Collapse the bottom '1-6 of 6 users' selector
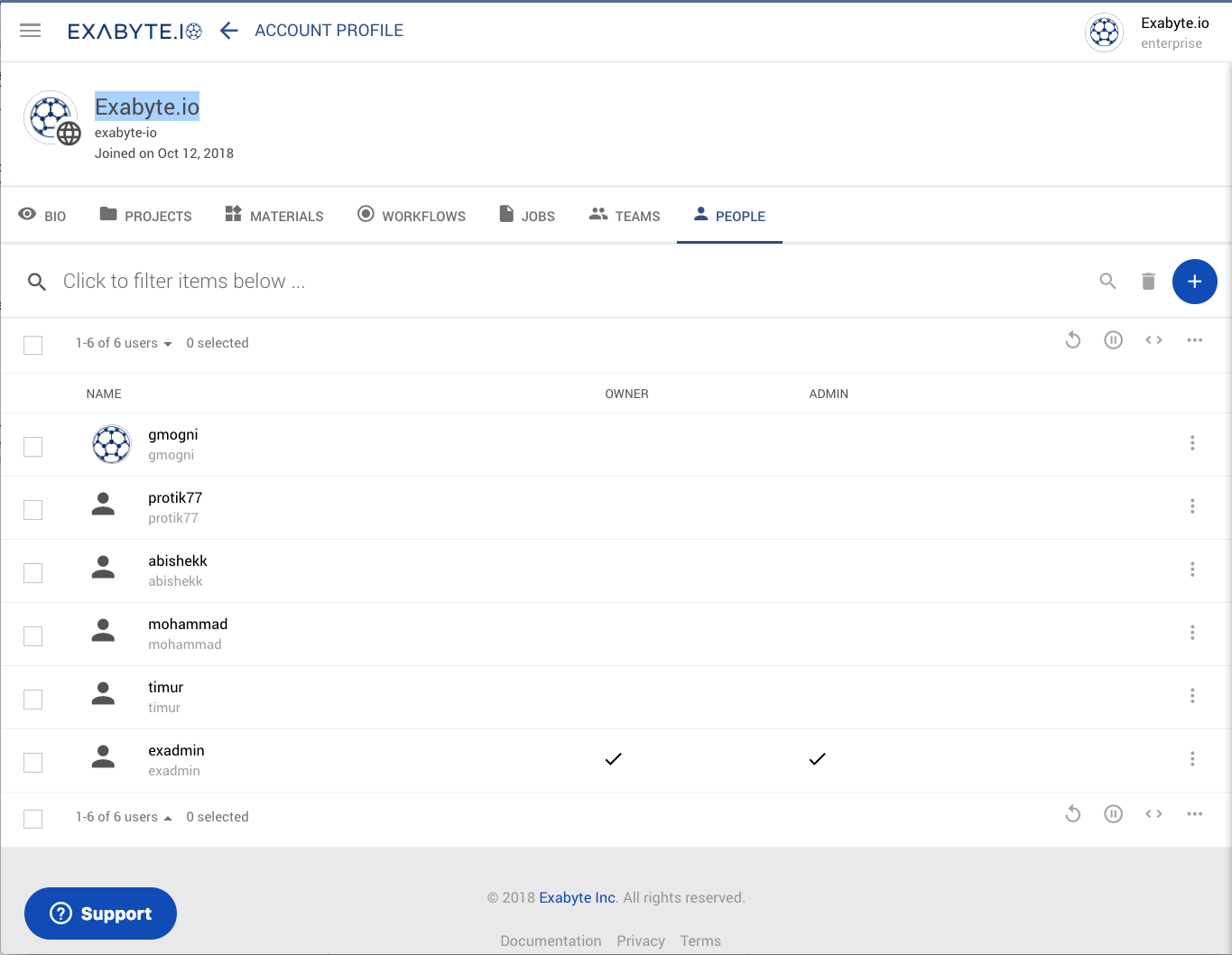The height and width of the screenshot is (955, 1232). pyautogui.click(x=124, y=817)
